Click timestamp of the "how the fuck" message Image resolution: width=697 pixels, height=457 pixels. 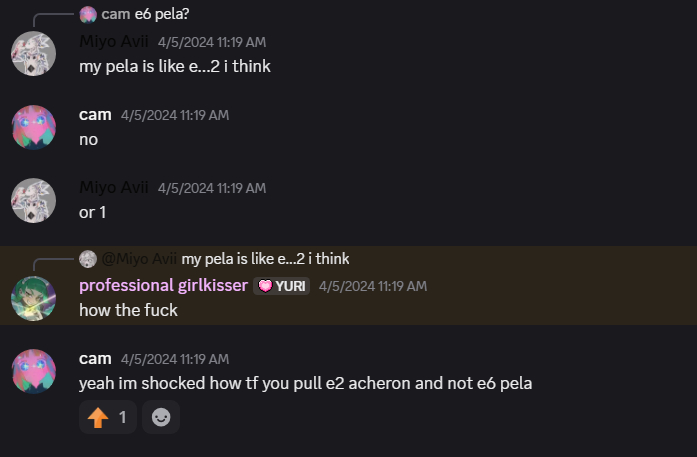pyautogui.click(x=372, y=286)
